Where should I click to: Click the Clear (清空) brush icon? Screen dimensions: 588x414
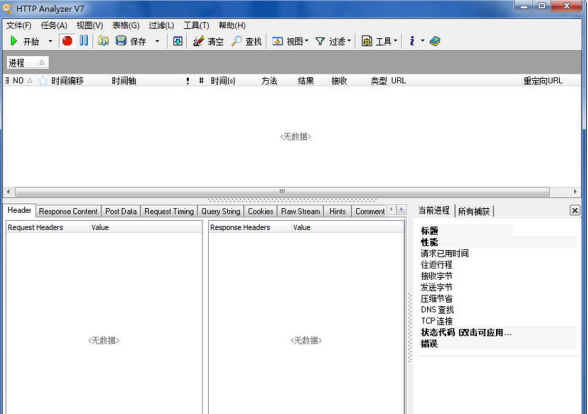[x=198, y=41]
